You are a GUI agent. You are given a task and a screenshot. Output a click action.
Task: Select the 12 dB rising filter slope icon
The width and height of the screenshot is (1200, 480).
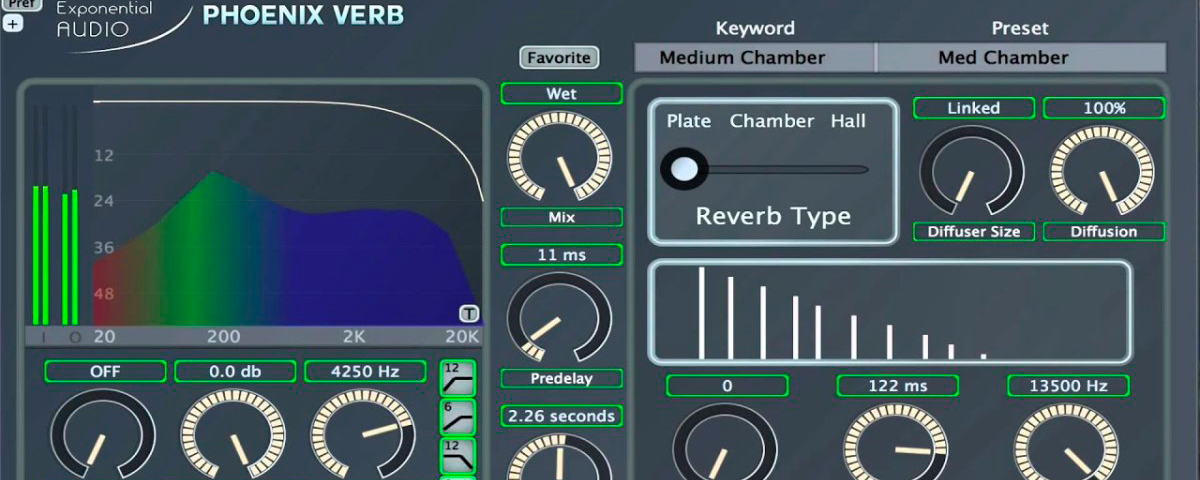point(458,378)
